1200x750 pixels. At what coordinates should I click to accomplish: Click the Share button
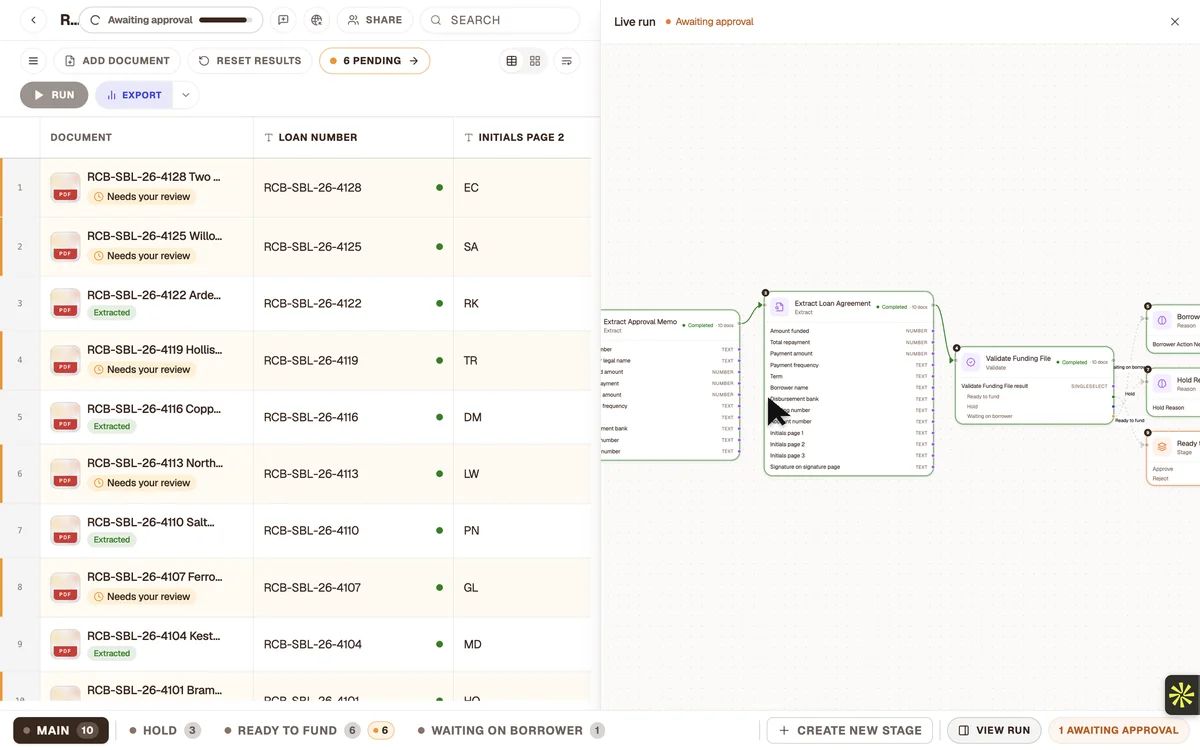point(375,20)
